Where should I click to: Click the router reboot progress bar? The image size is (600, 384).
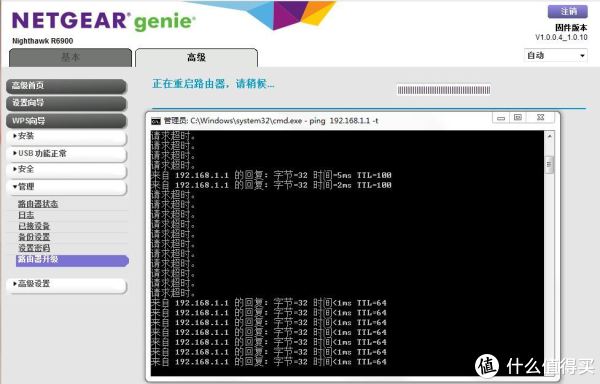(444, 90)
